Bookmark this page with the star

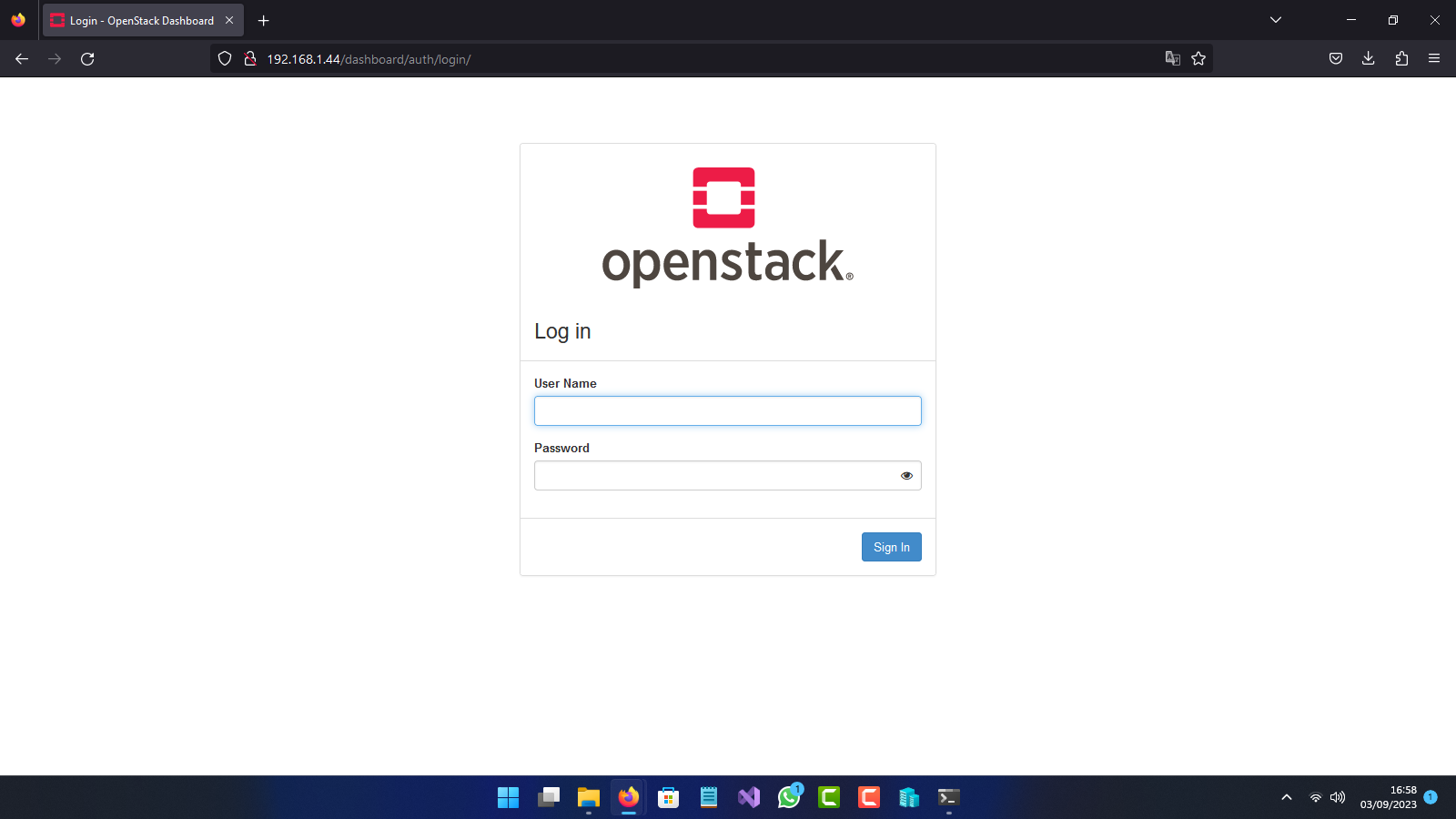coord(1198,59)
